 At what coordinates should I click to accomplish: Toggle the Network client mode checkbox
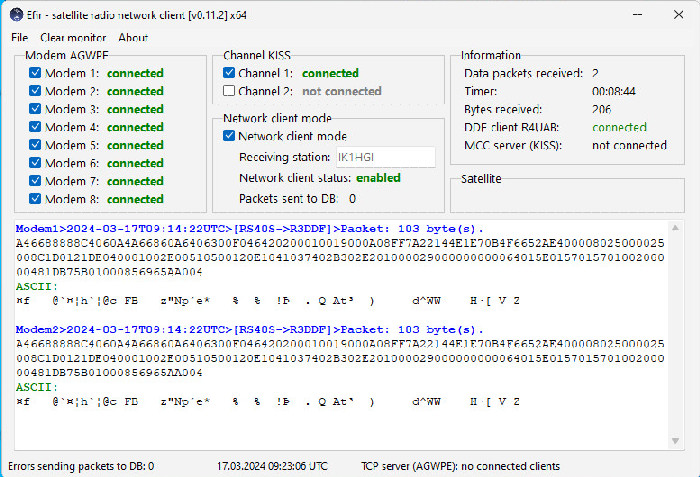229,136
